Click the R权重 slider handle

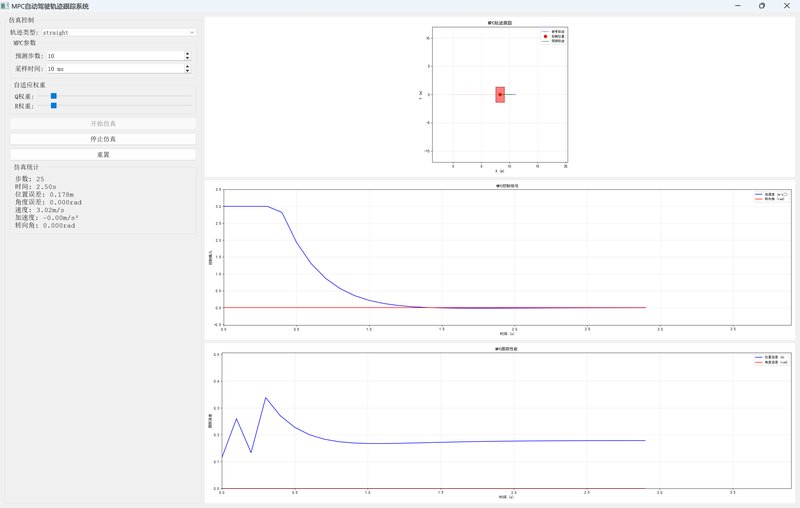pyautogui.click(x=54, y=105)
